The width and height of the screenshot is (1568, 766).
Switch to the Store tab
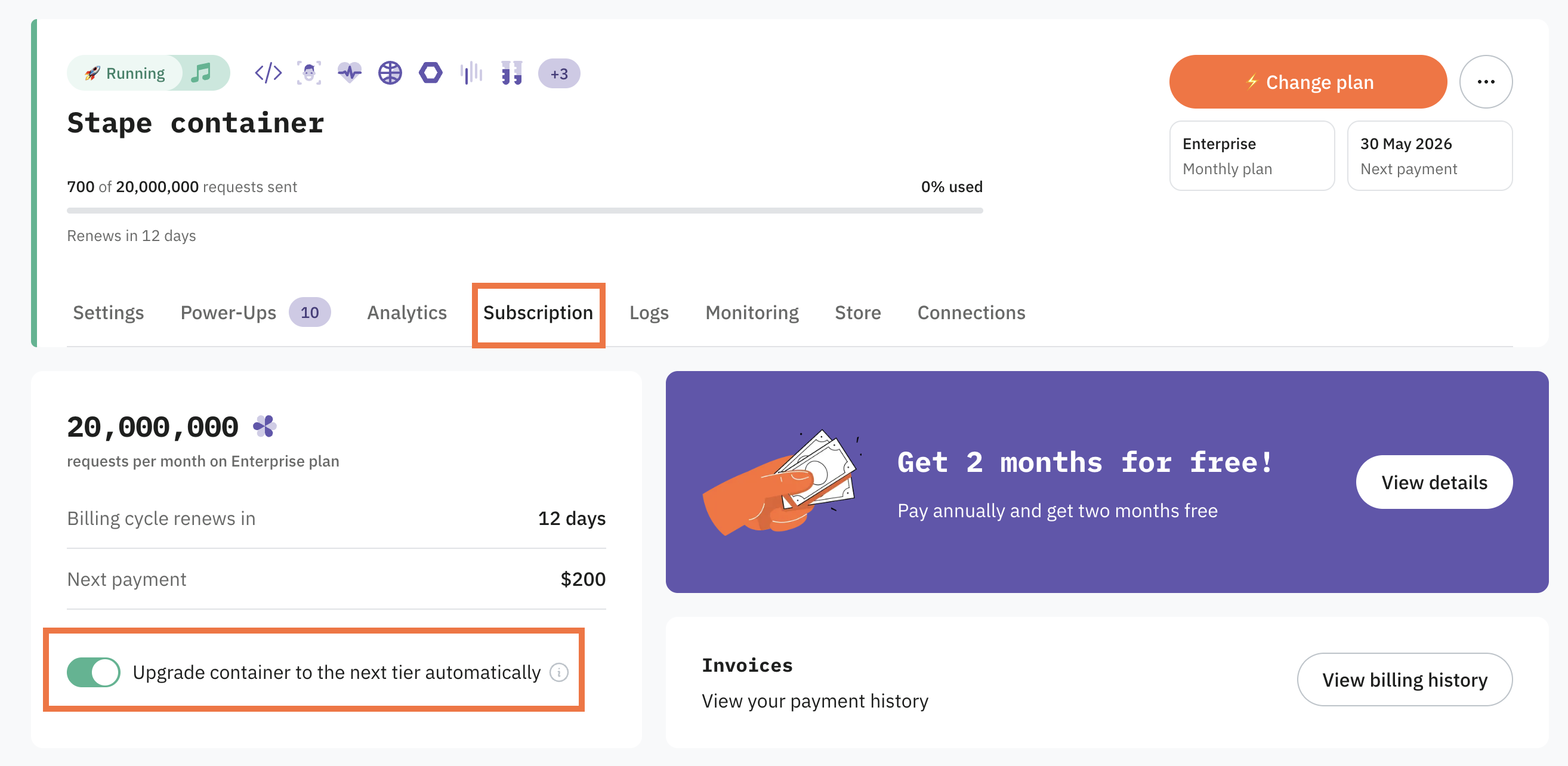click(x=857, y=313)
